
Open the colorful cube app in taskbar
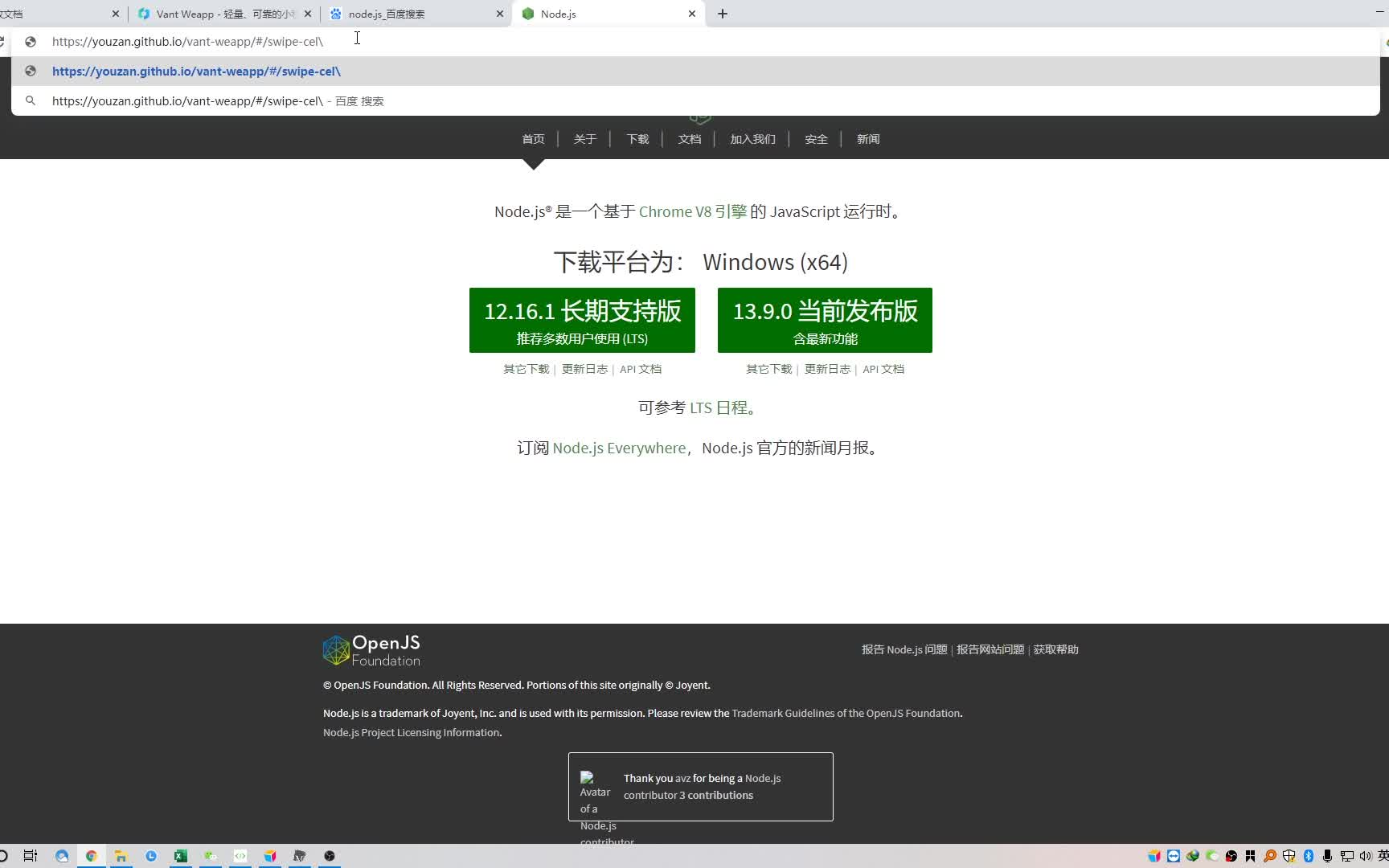point(269,856)
